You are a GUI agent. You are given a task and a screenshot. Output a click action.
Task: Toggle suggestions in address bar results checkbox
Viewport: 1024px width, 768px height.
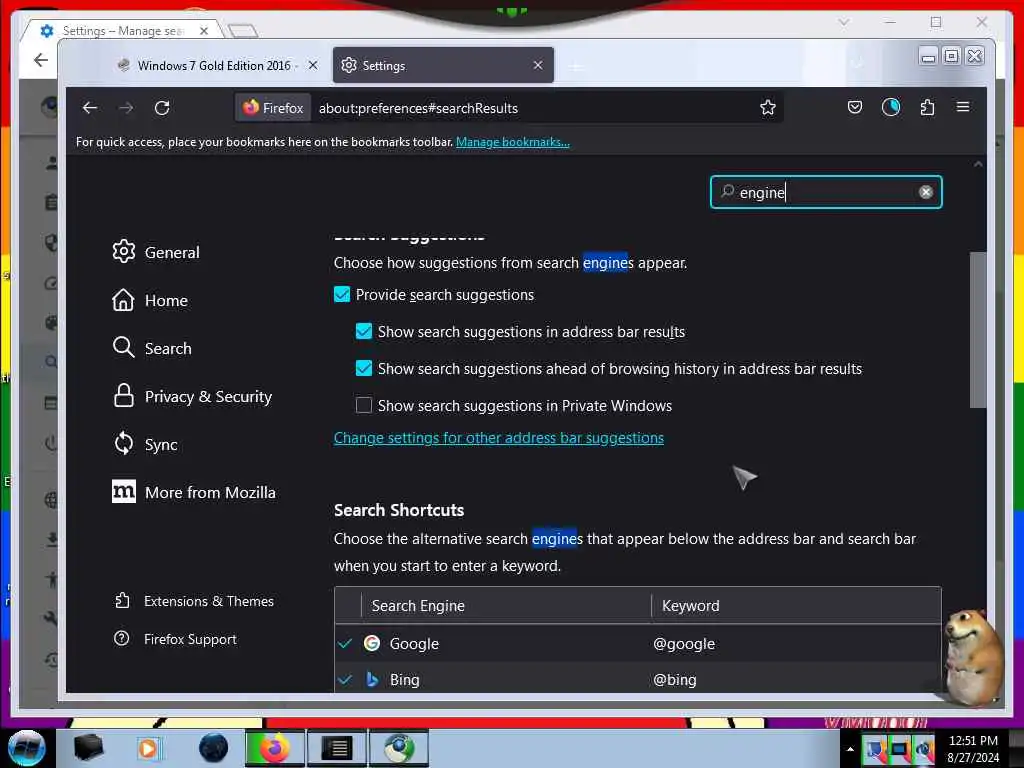click(x=364, y=331)
